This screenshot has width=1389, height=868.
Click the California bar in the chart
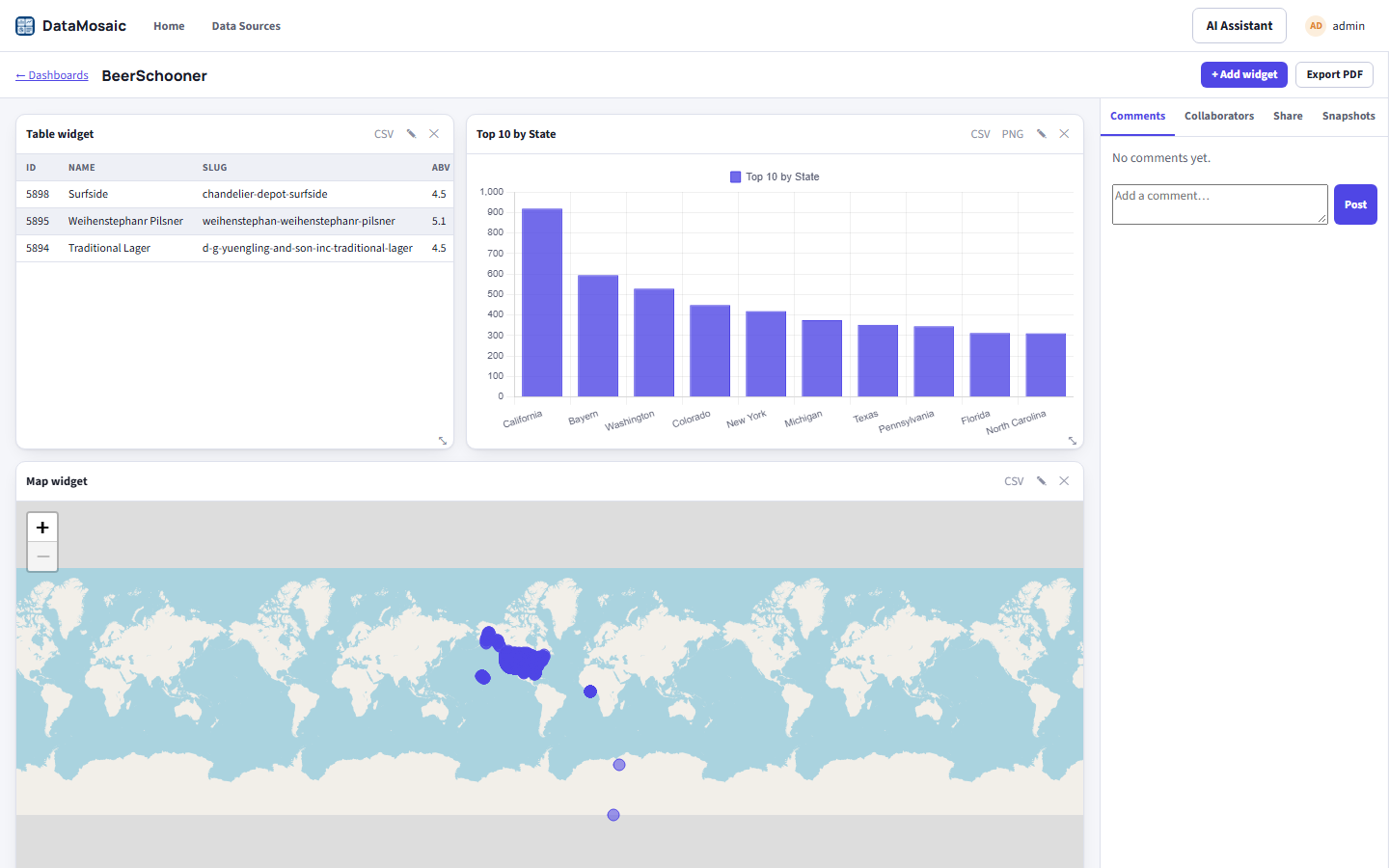(x=542, y=303)
